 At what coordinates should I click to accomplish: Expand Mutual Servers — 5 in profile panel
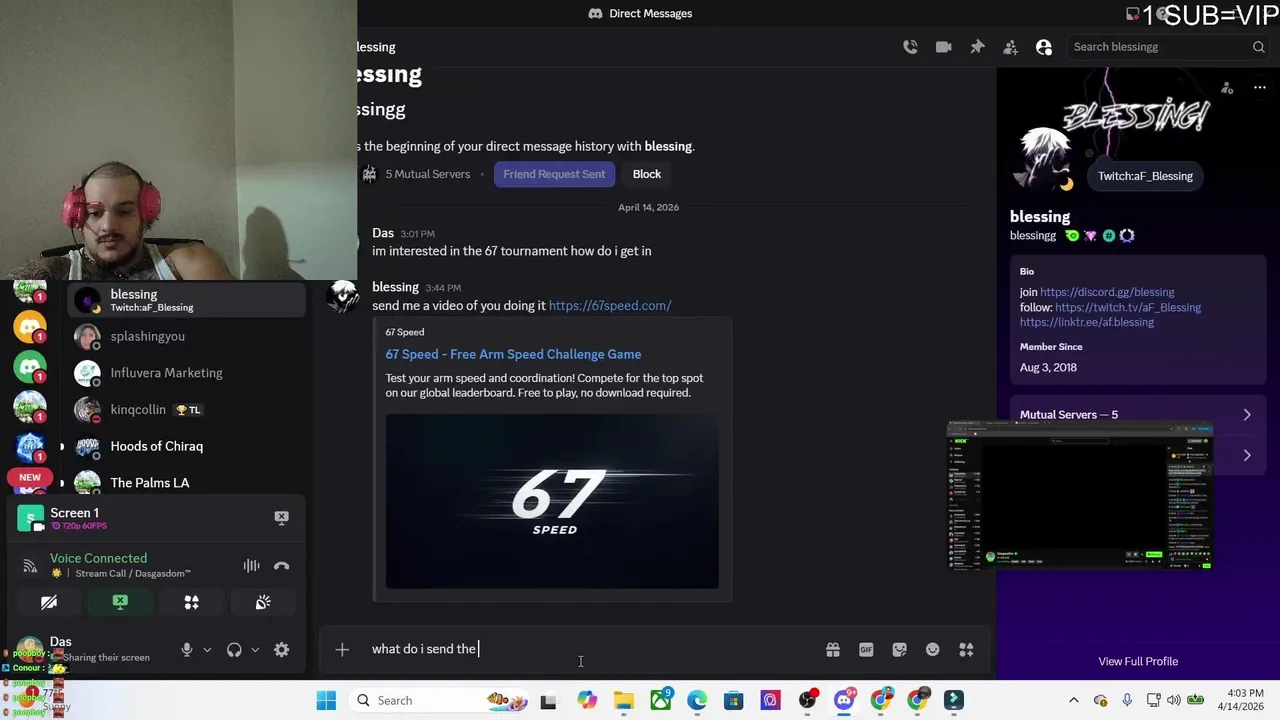click(x=1137, y=415)
